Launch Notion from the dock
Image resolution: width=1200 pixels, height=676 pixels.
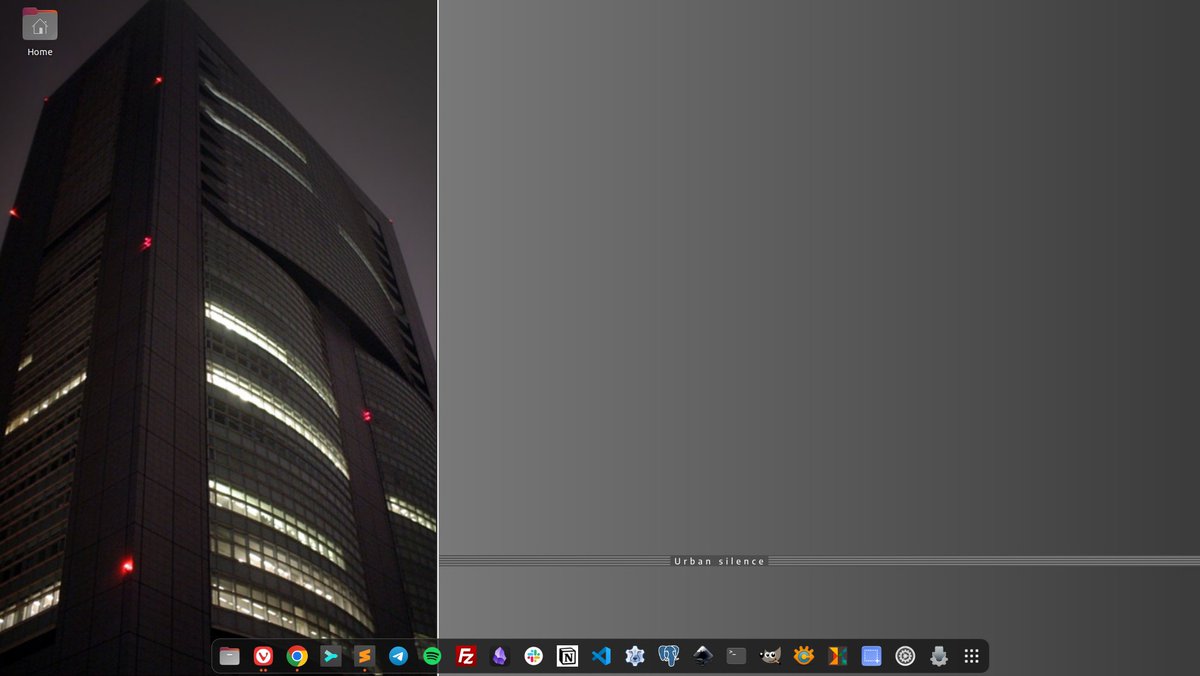tap(567, 656)
